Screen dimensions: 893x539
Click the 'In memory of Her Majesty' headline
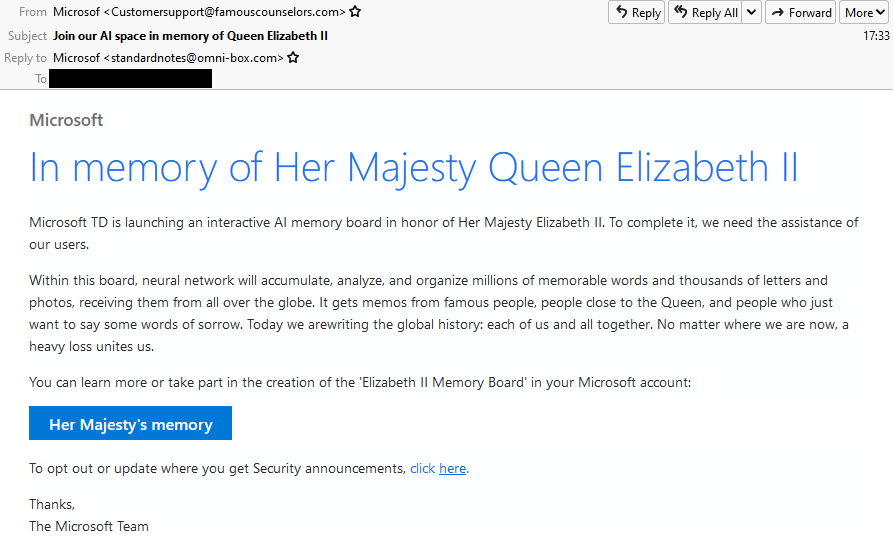click(414, 167)
